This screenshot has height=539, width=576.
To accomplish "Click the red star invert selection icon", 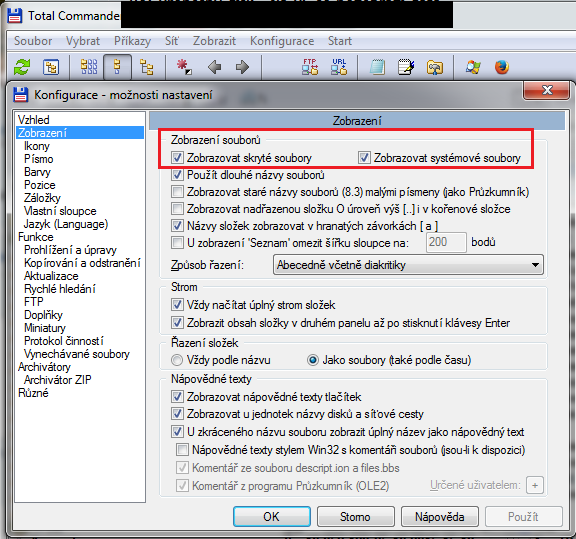I will click(x=184, y=67).
